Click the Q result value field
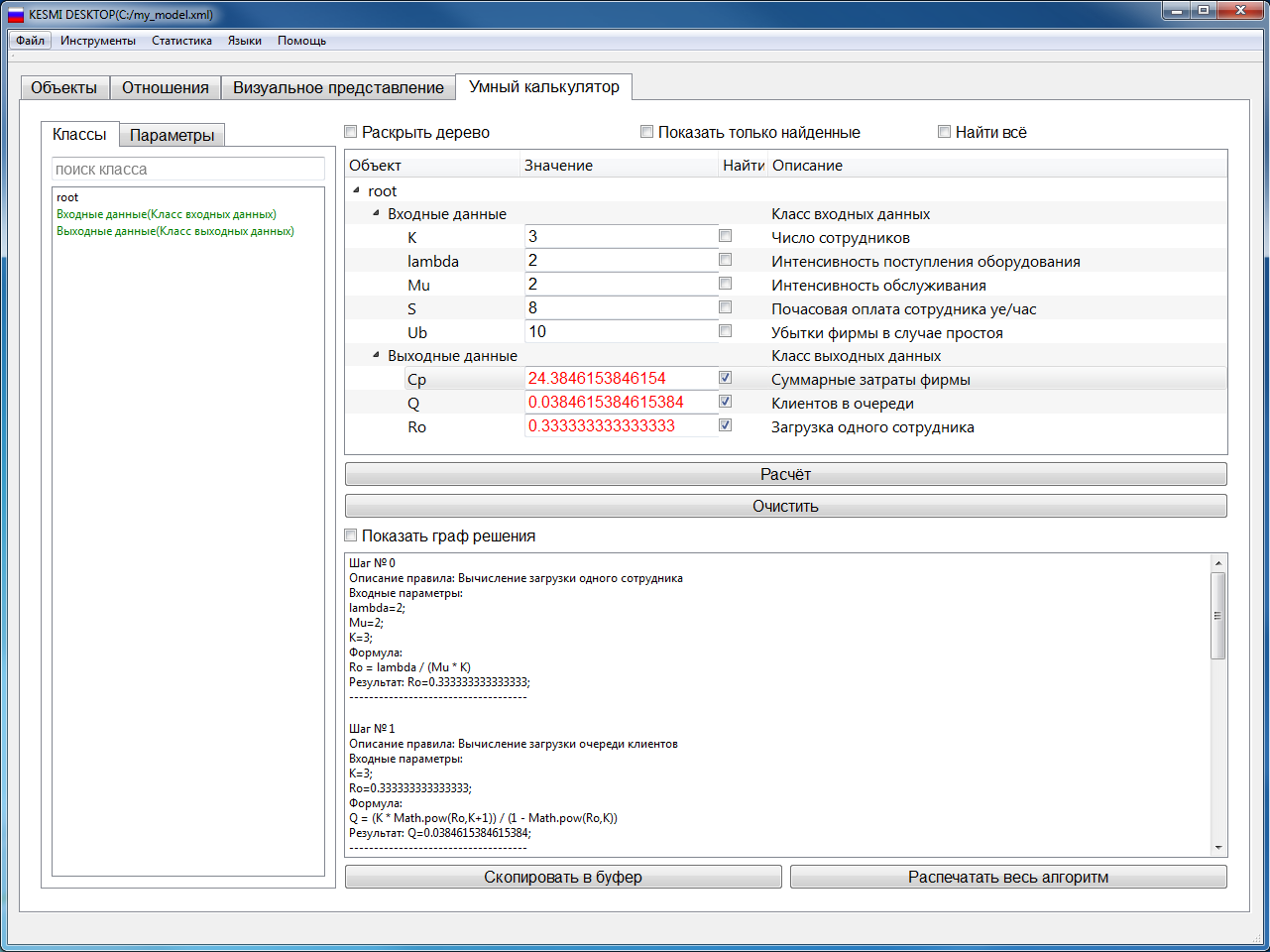Image resolution: width=1270 pixels, height=952 pixels. (x=621, y=402)
